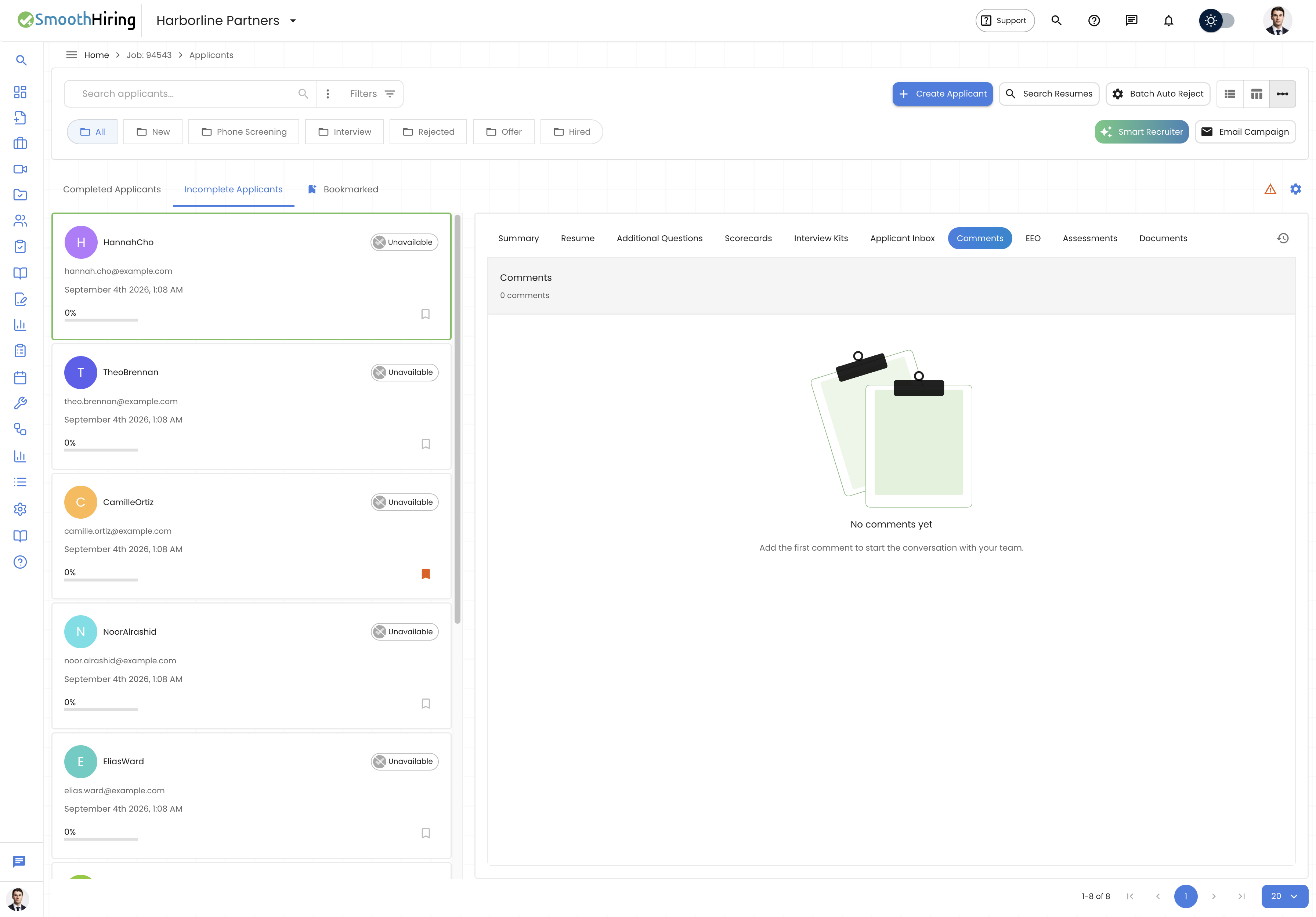Open Smart Recruiter
The image size is (1316, 917).
(x=1141, y=132)
